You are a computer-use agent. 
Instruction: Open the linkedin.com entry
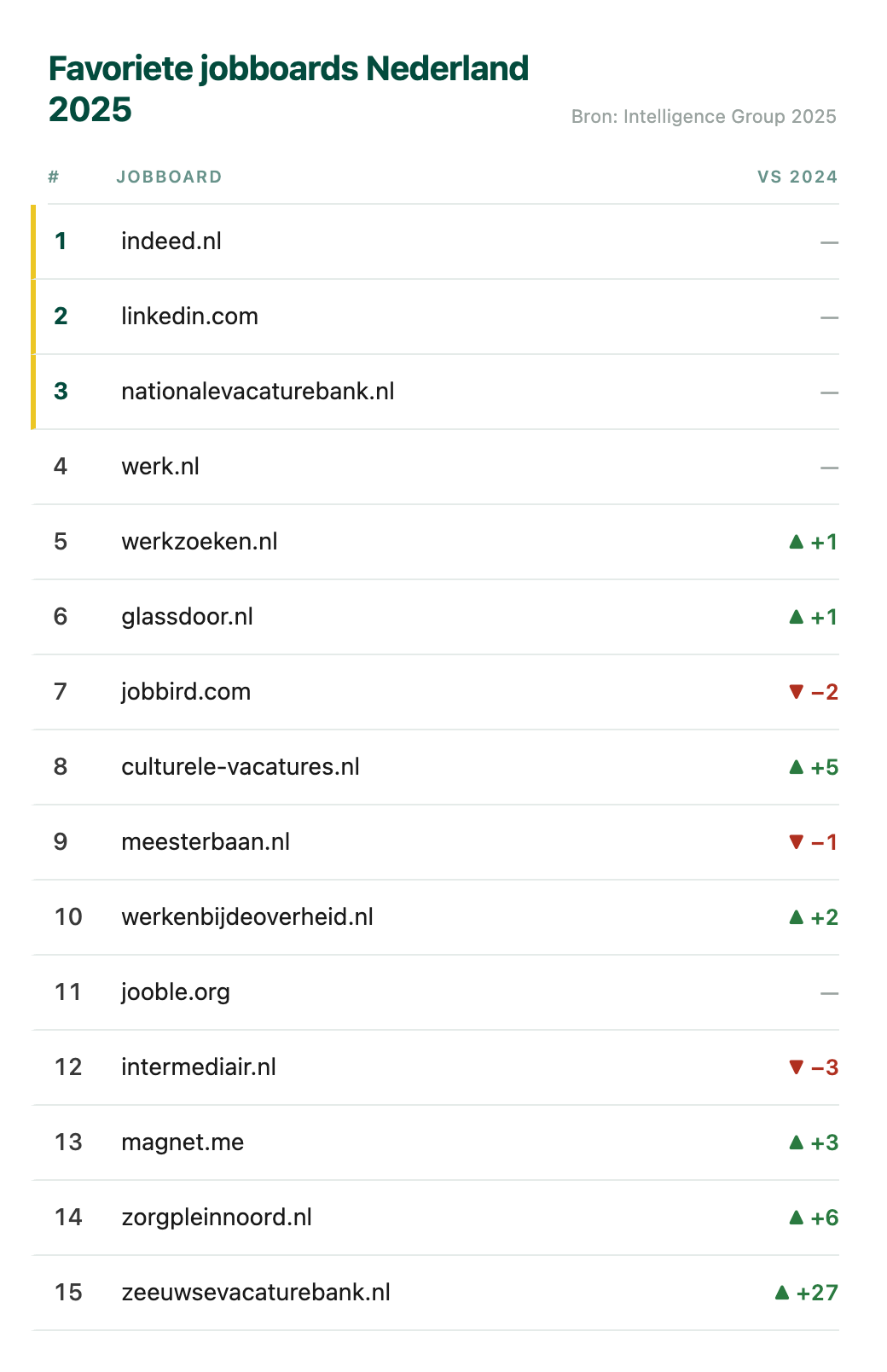(x=436, y=317)
